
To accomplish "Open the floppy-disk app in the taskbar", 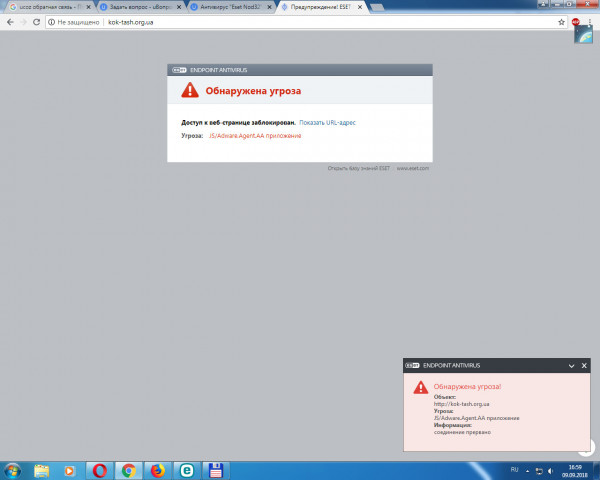I will pyautogui.click(x=216, y=470).
